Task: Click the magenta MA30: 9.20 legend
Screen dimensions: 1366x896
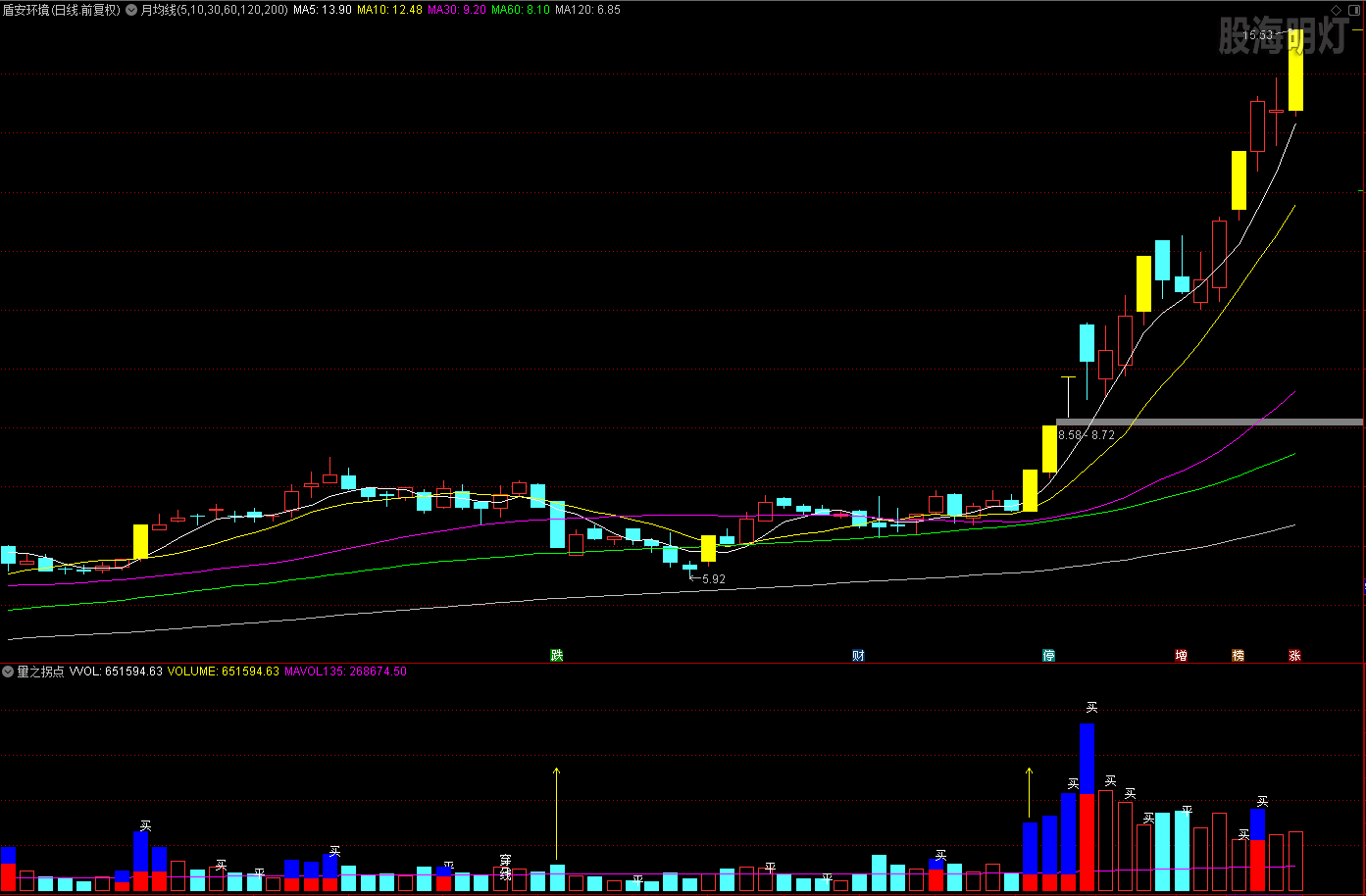Action: click(x=457, y=10)
